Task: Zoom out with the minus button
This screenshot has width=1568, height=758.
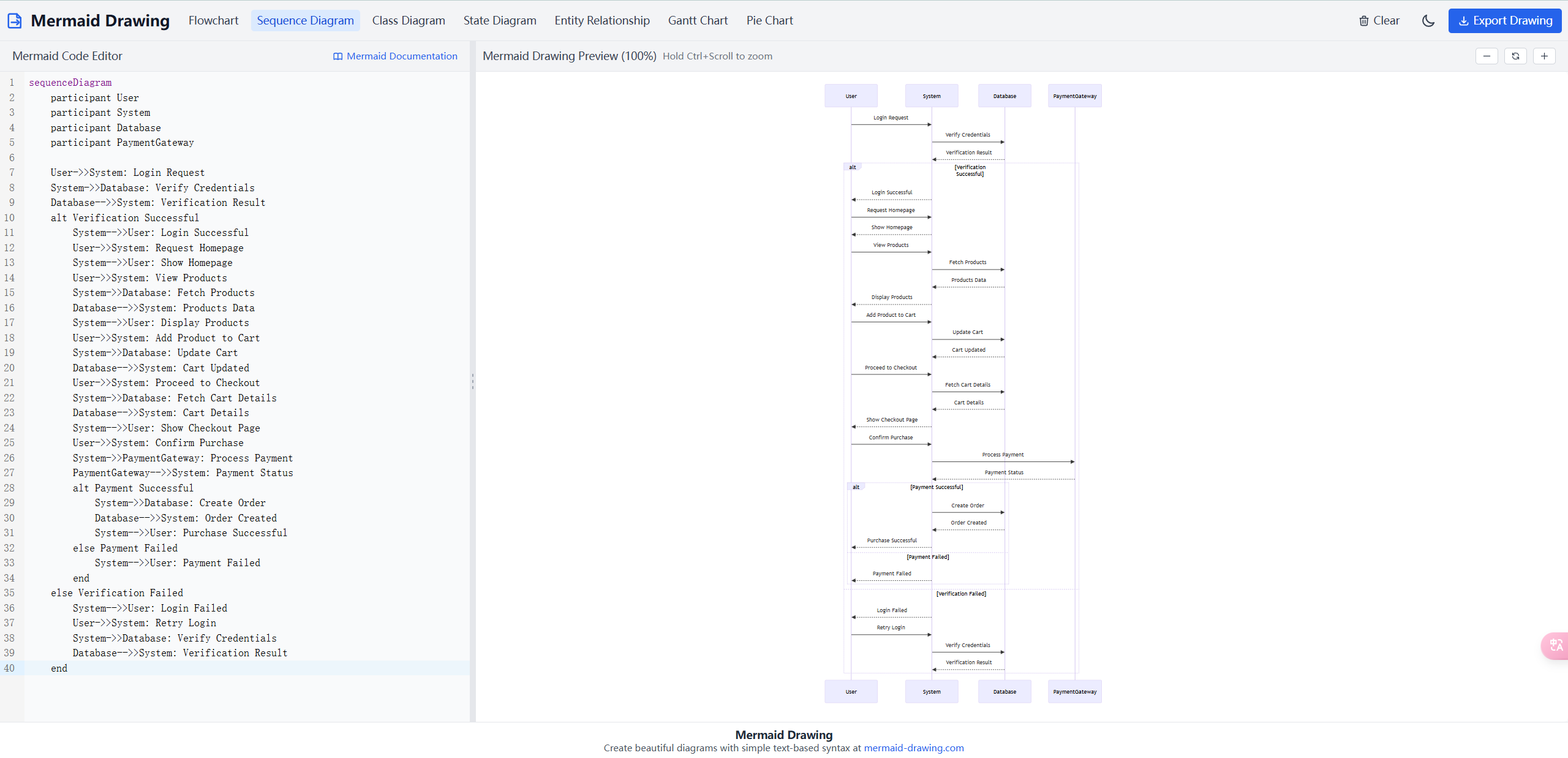Action: click(1487, 56)
